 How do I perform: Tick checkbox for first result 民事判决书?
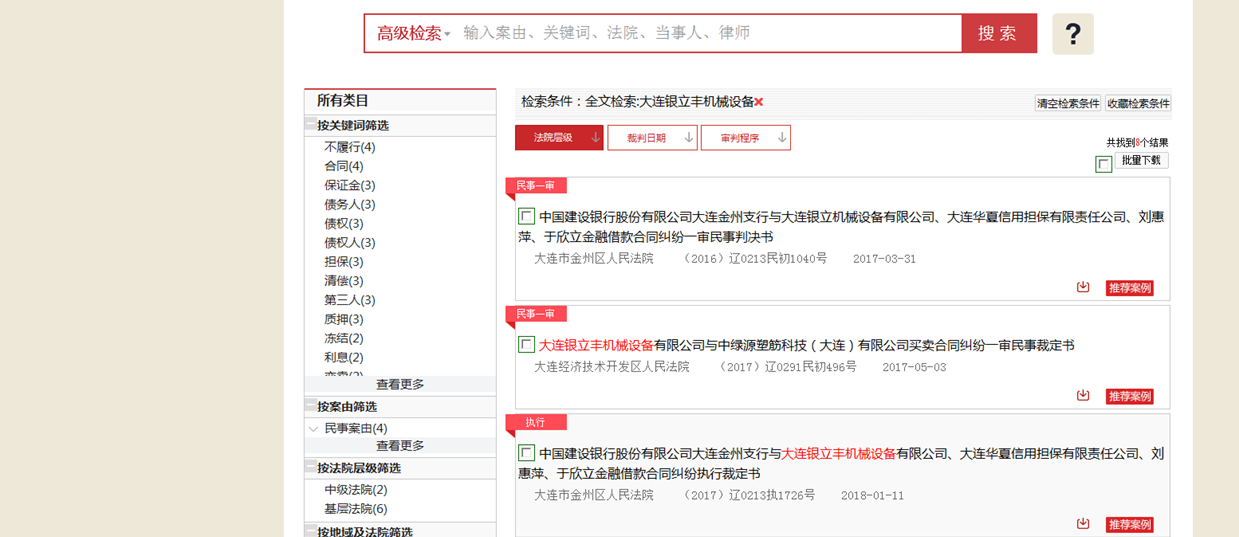click(526, 216)
